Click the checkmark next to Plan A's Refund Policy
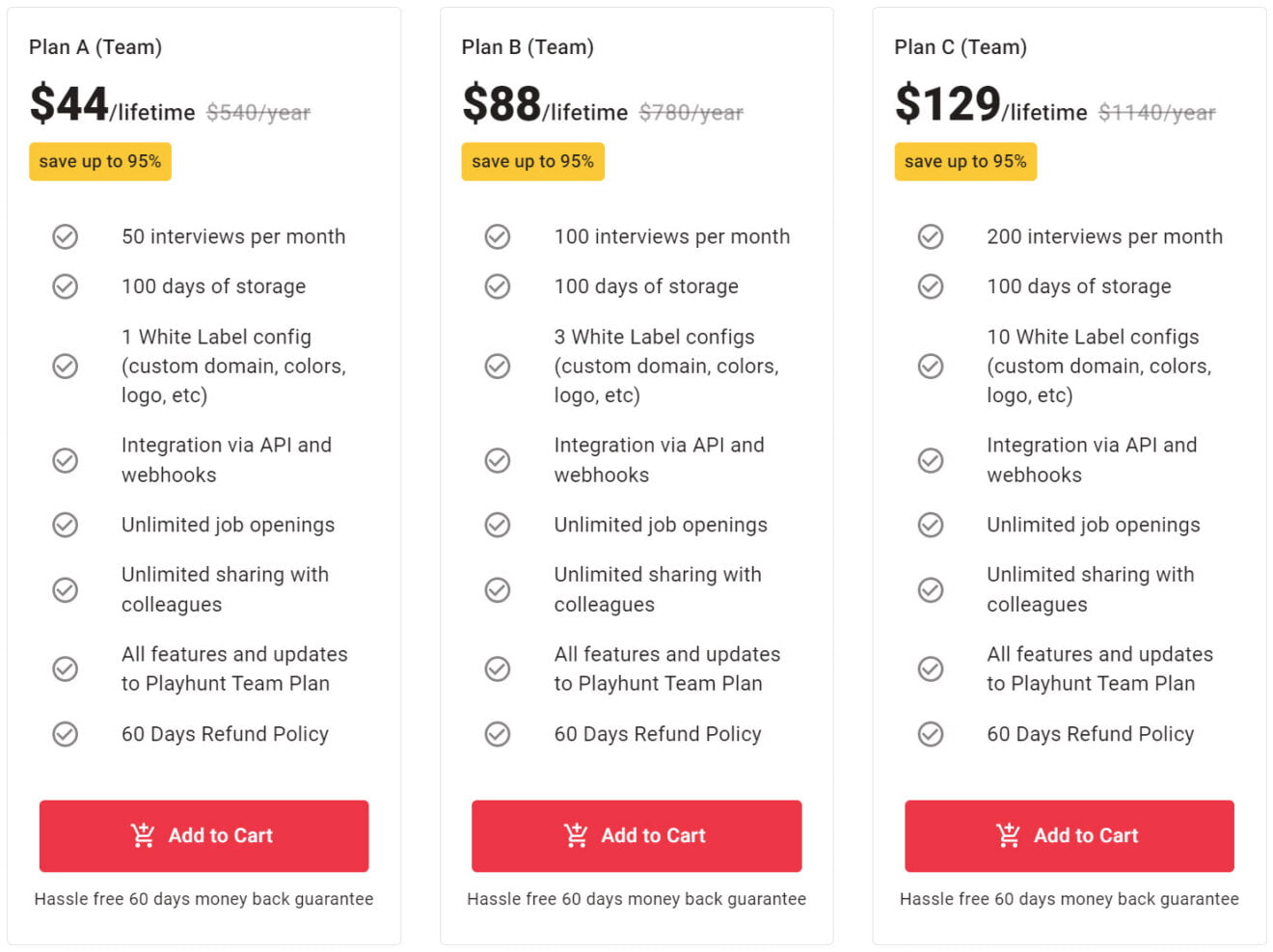This screenshot has width=1273, height=952. (66, 734)
